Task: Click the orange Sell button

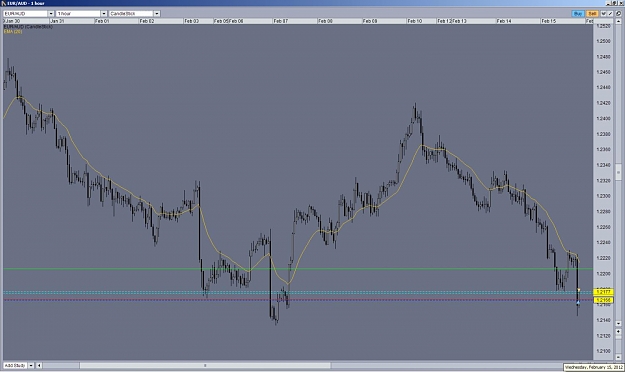Action: 592,14
